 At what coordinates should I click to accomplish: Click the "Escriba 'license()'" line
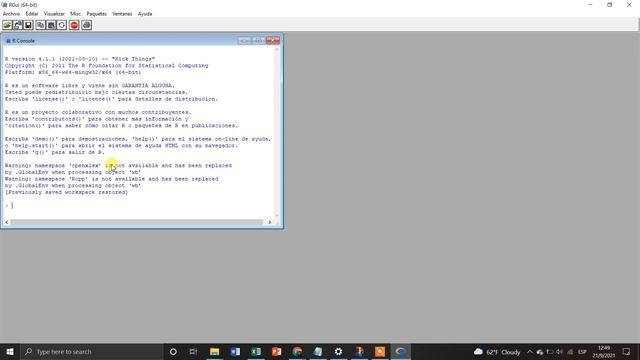coord(111,99)
